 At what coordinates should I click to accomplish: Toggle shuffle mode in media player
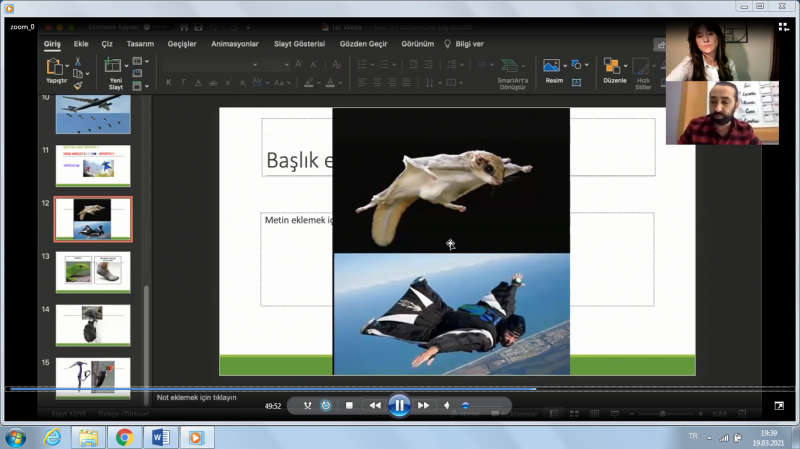coord(307,405)
